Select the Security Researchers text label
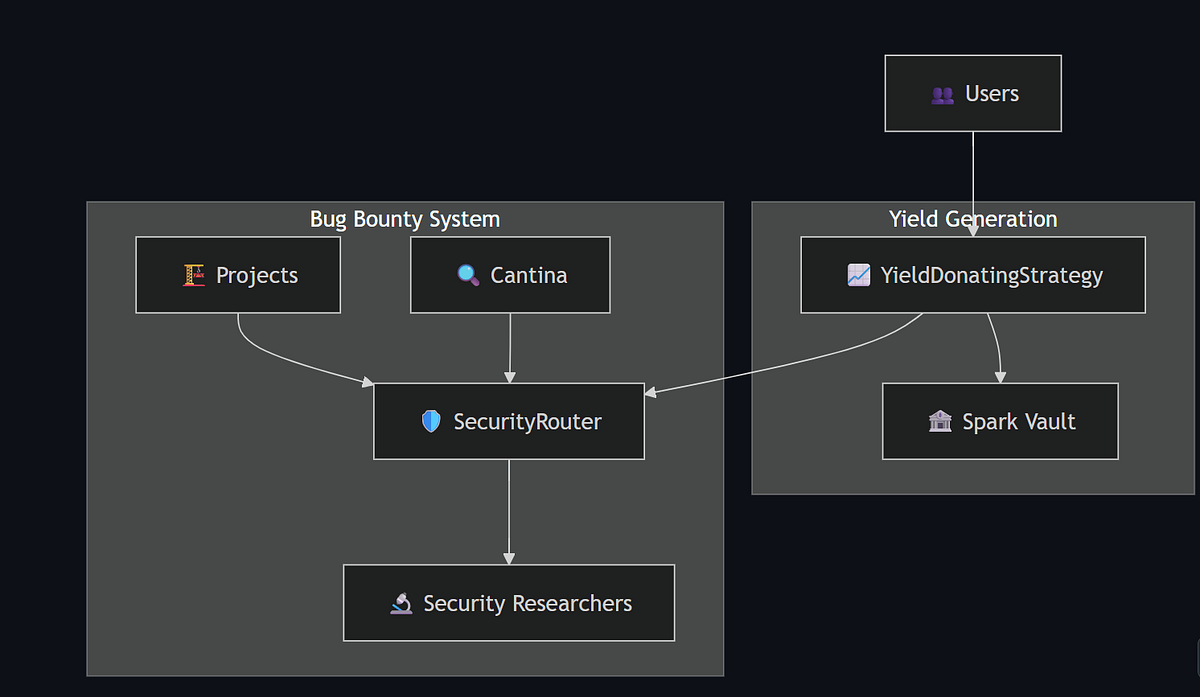The height and width of the screenshot is (697, 1200). click(528, 604)
